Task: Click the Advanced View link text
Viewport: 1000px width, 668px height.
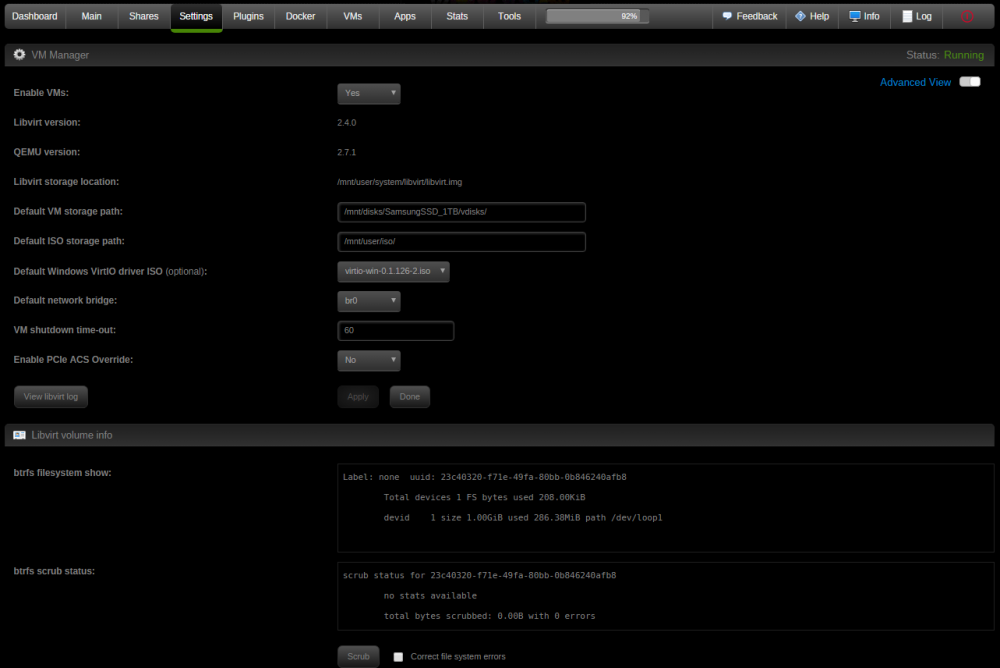Action: tap(915, 82)
